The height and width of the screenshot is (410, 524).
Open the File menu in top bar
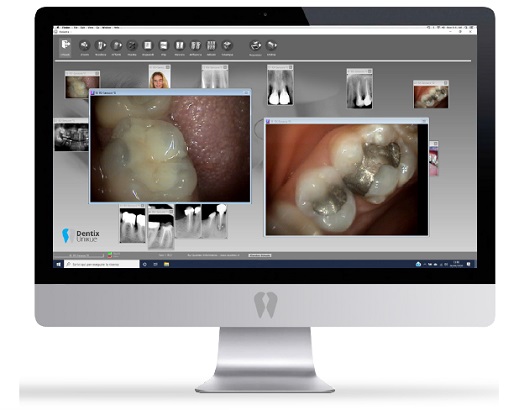tap(76, 27)
